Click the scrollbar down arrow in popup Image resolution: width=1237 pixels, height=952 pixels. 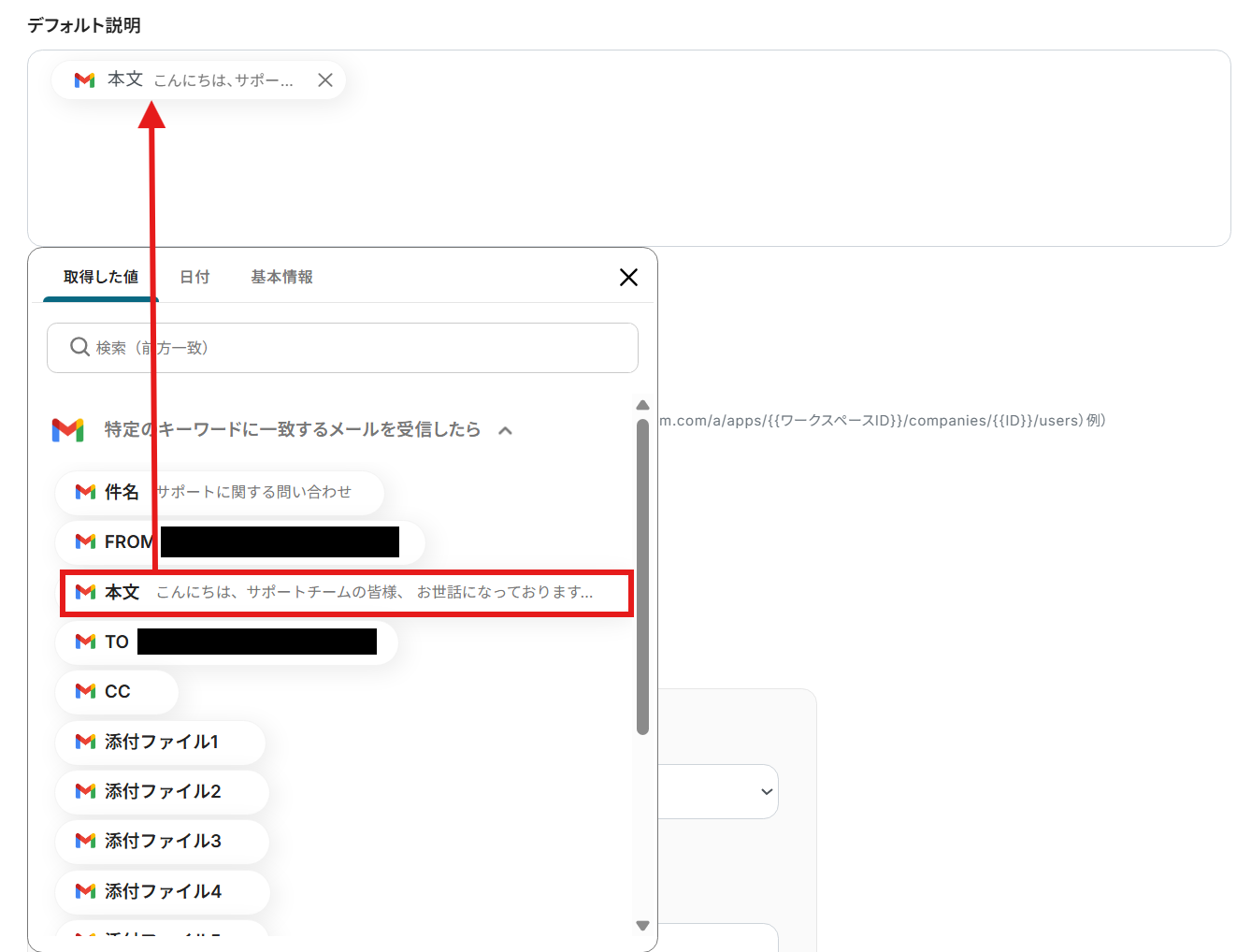[x=642, y=925]
